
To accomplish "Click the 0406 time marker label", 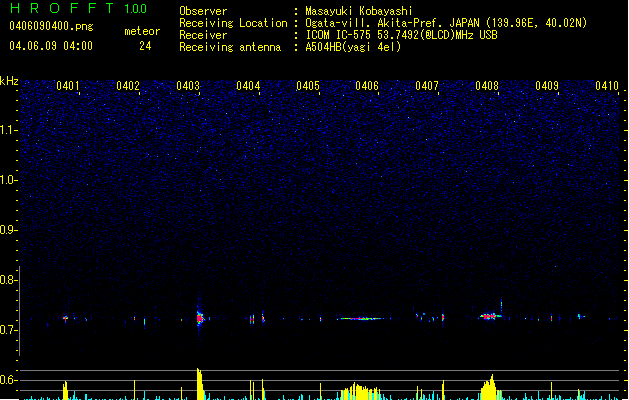I will (367, 86).
